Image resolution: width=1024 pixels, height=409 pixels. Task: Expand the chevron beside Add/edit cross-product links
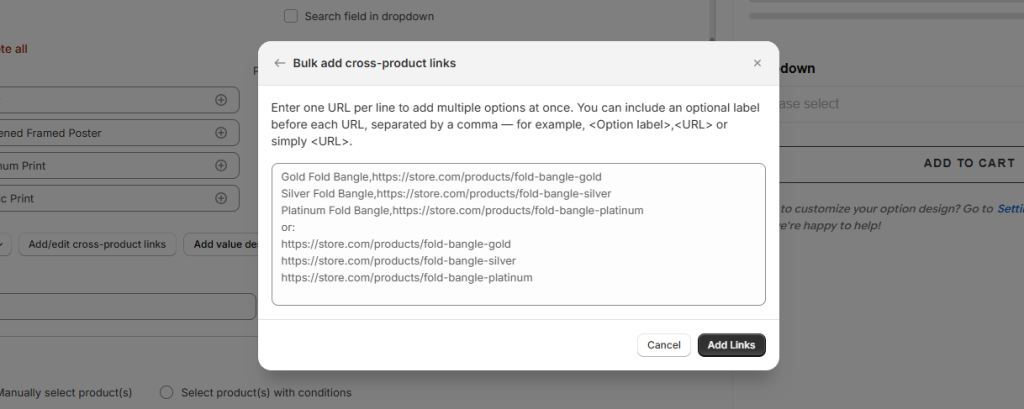[x=4, y=244]
